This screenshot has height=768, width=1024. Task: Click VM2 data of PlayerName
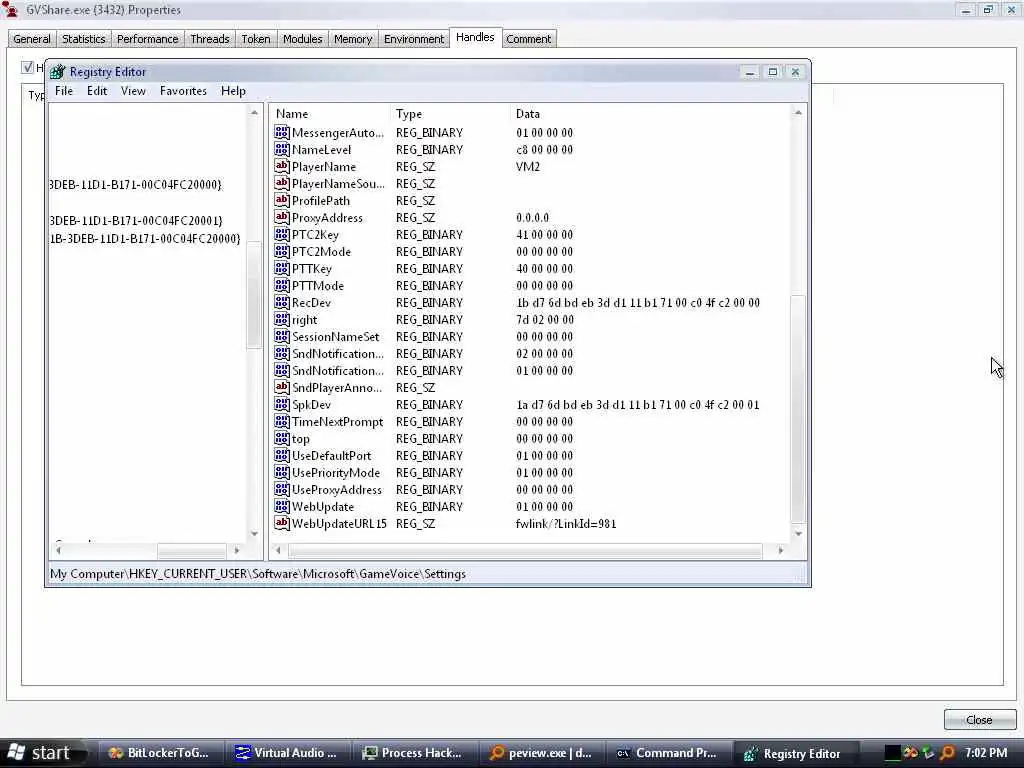528,167
